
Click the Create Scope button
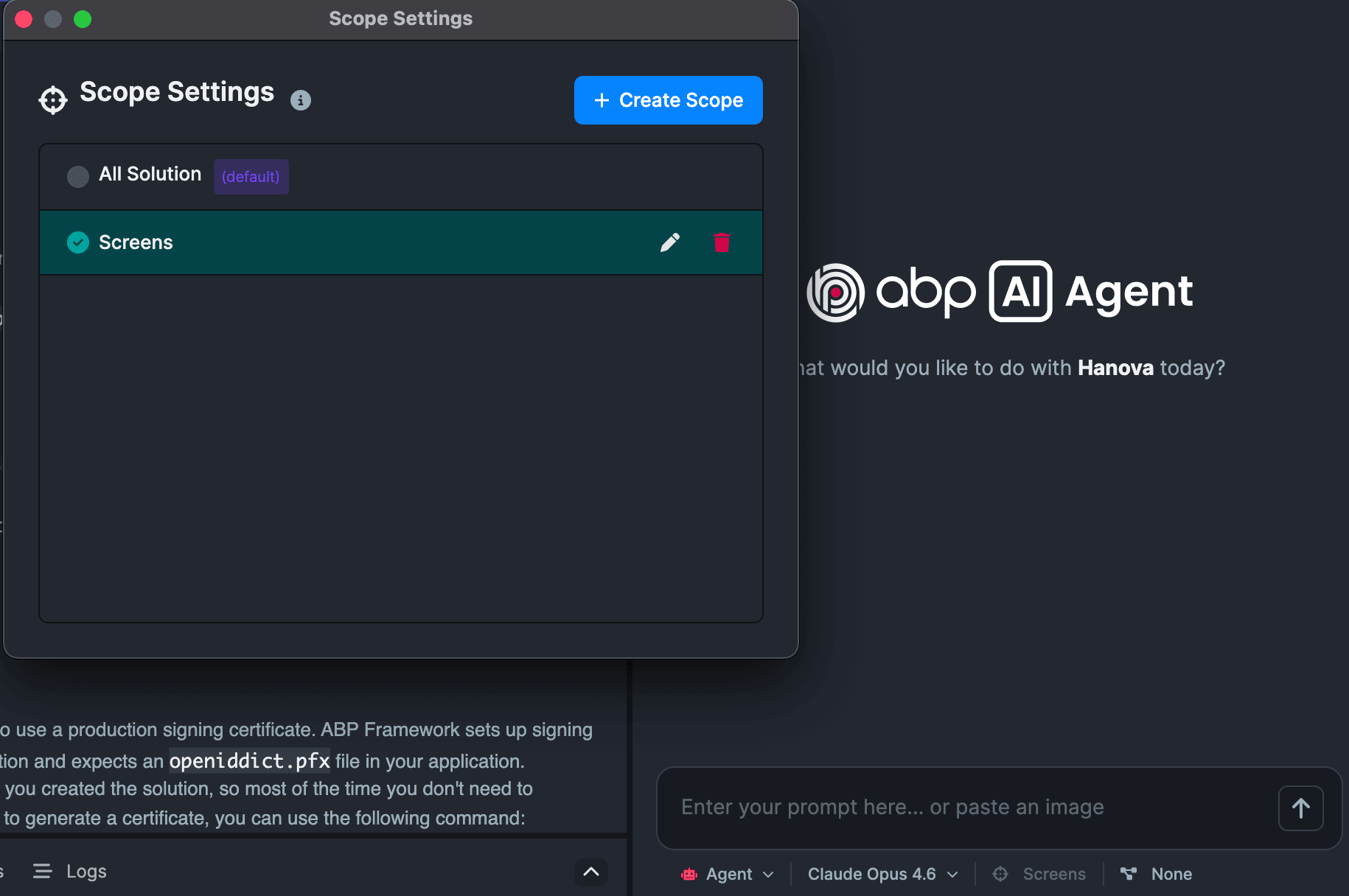(x=669, y=100)
